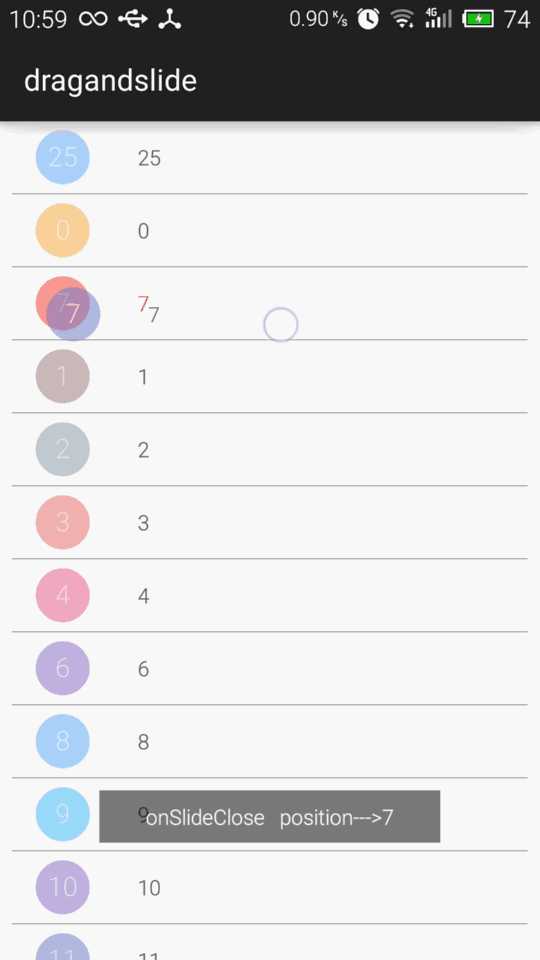The image size is (540, 960).
Task: Tap the light blue circle avatar labeled 9
Action: [62, 814]
